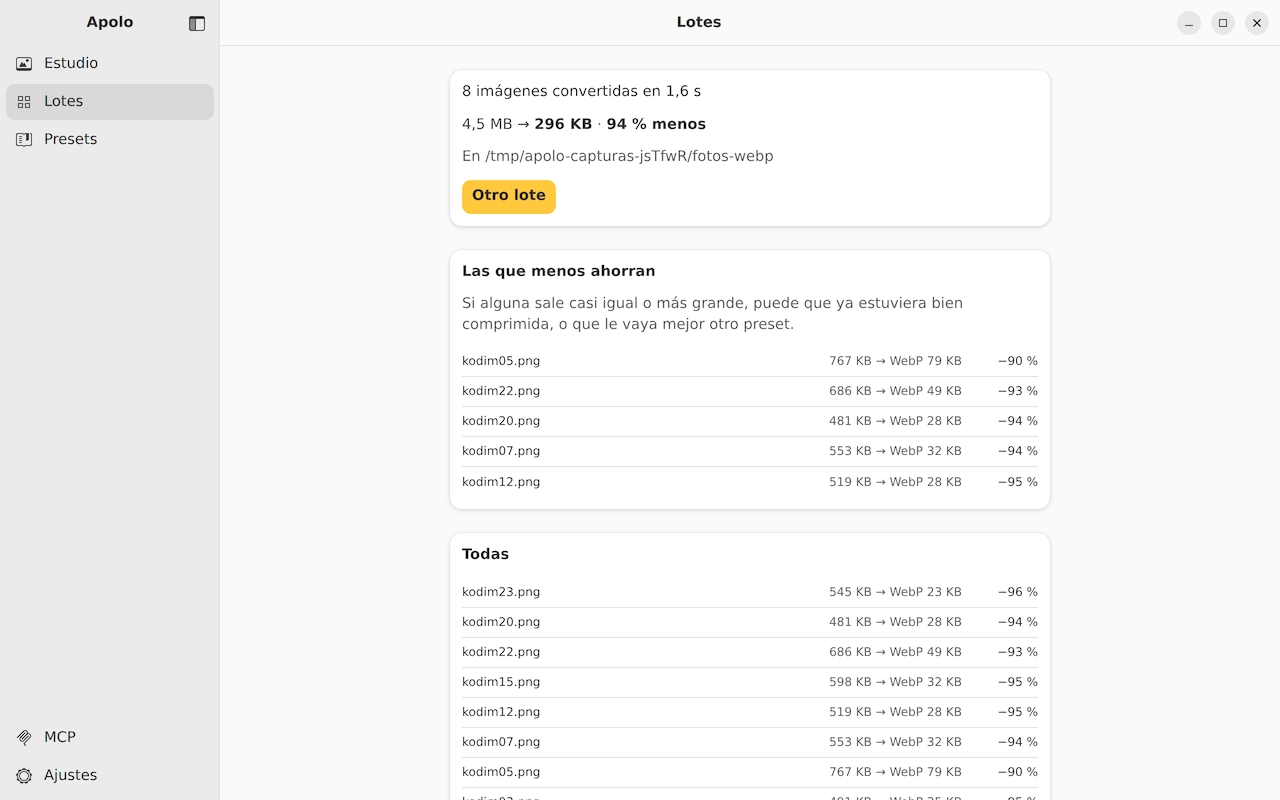Click the bold "296 KB" total size
This screenshot has width=1280, height=800.
[563, 124]
